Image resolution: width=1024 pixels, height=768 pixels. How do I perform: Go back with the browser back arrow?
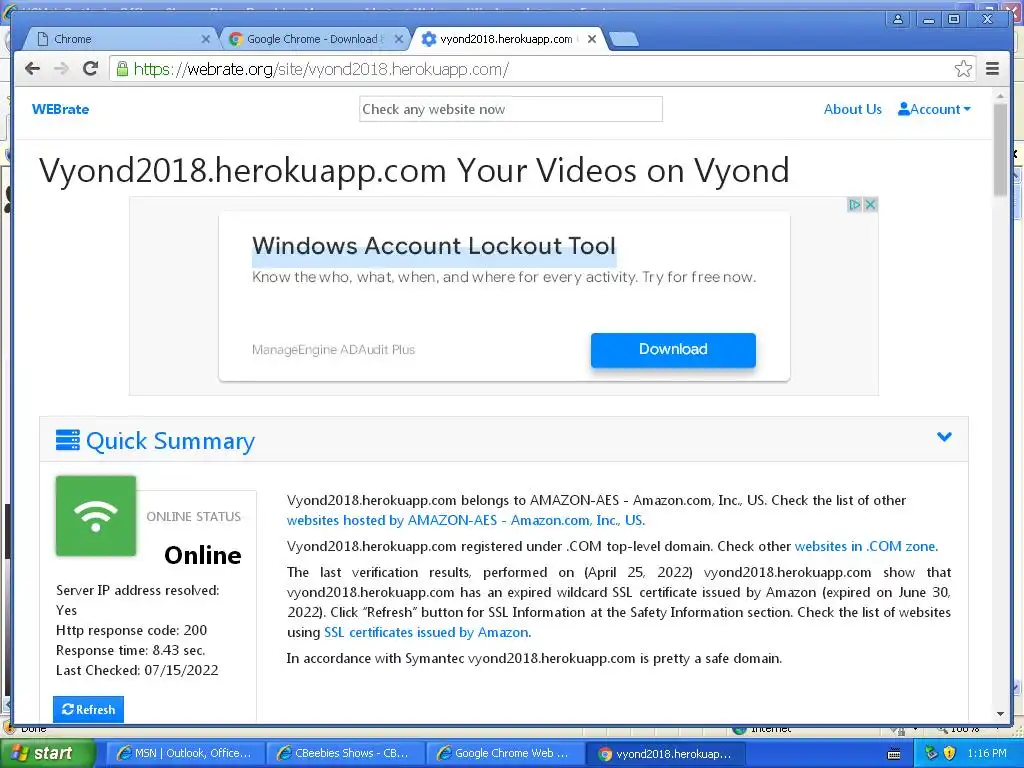click(32, 69)
